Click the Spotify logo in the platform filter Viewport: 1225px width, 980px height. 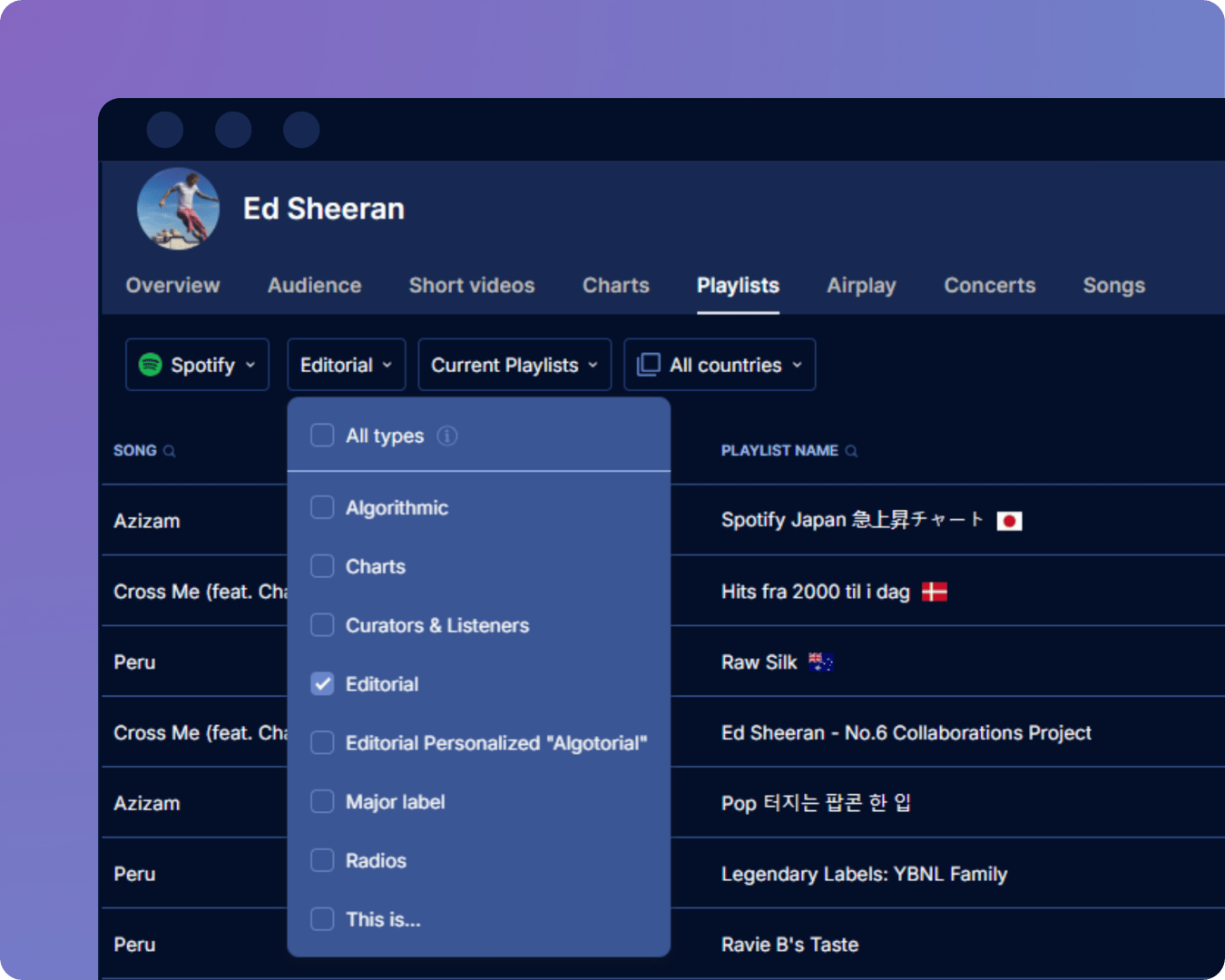[x=152, y=365]
